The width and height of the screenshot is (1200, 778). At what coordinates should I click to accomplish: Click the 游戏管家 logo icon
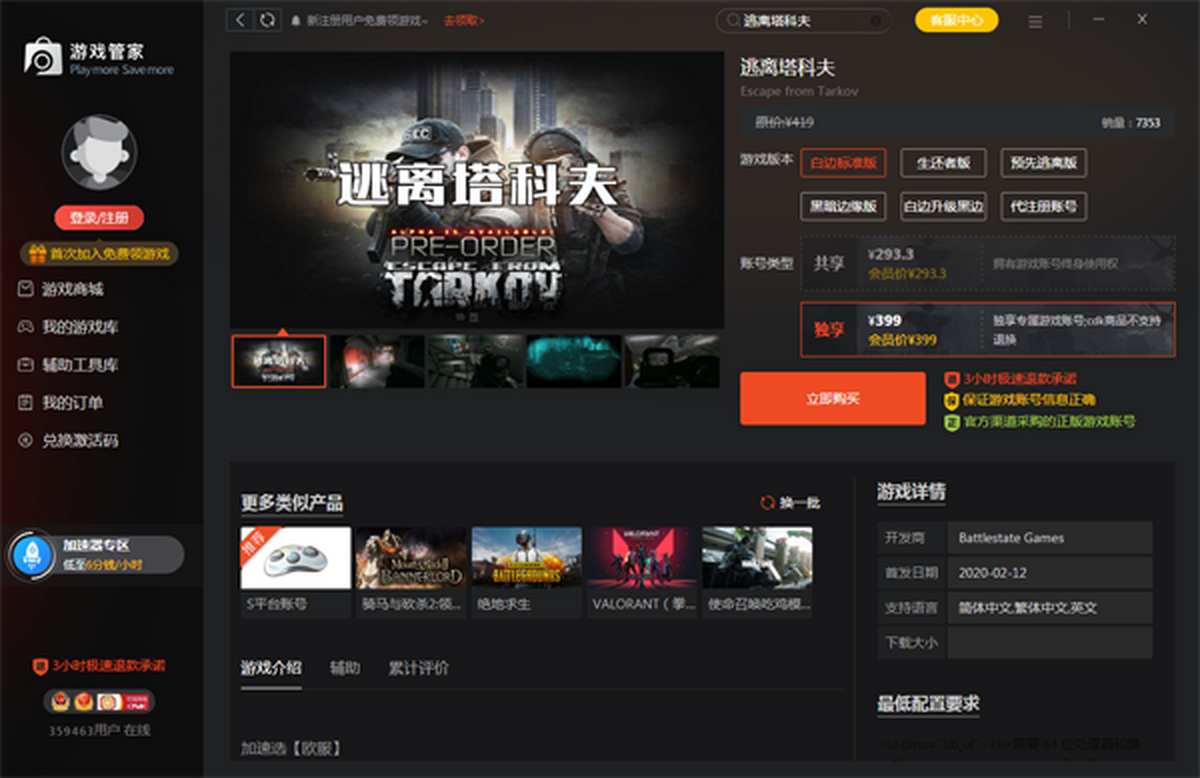pos(43,58)
